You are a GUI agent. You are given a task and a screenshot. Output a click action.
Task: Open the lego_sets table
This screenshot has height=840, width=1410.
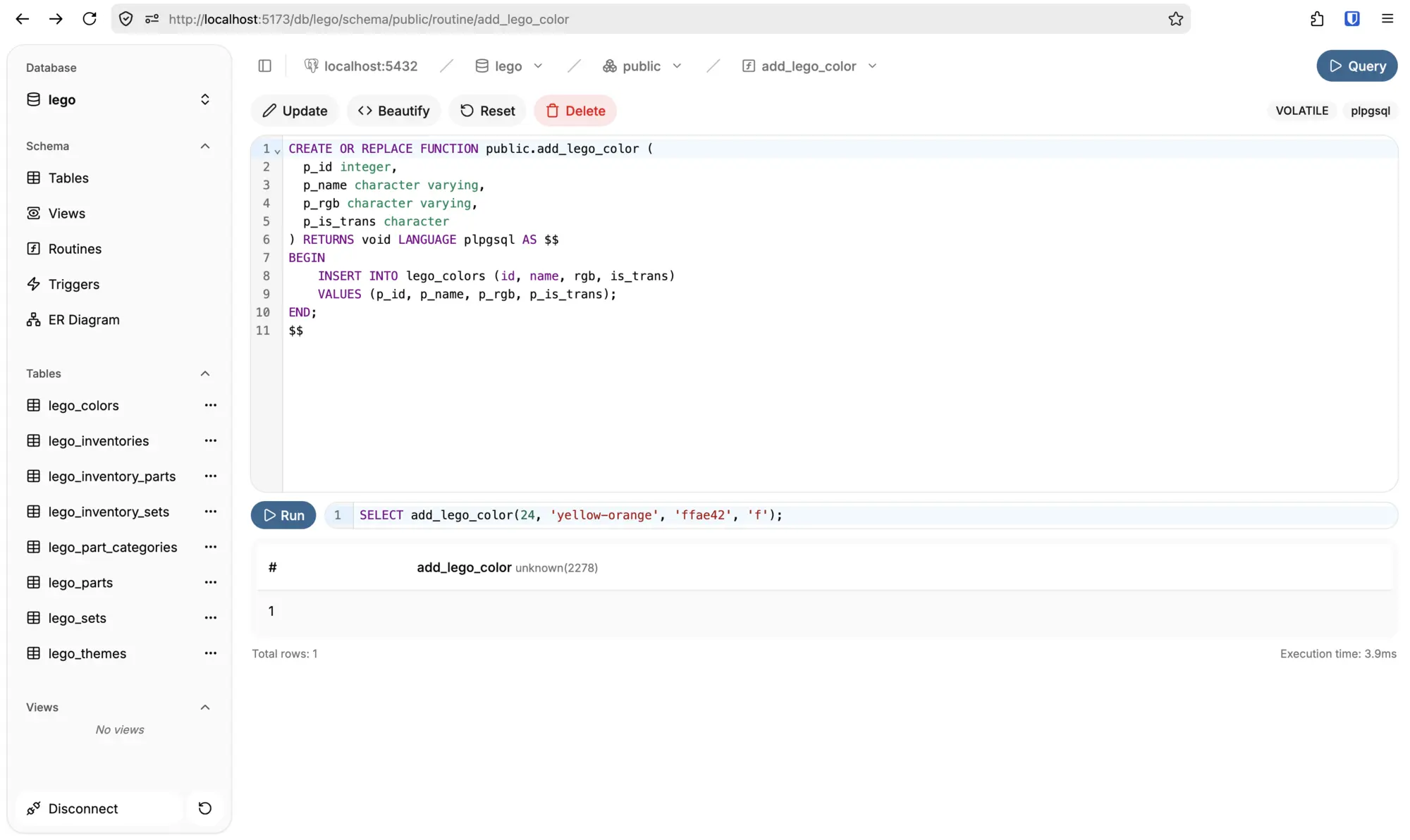point(78,618)
